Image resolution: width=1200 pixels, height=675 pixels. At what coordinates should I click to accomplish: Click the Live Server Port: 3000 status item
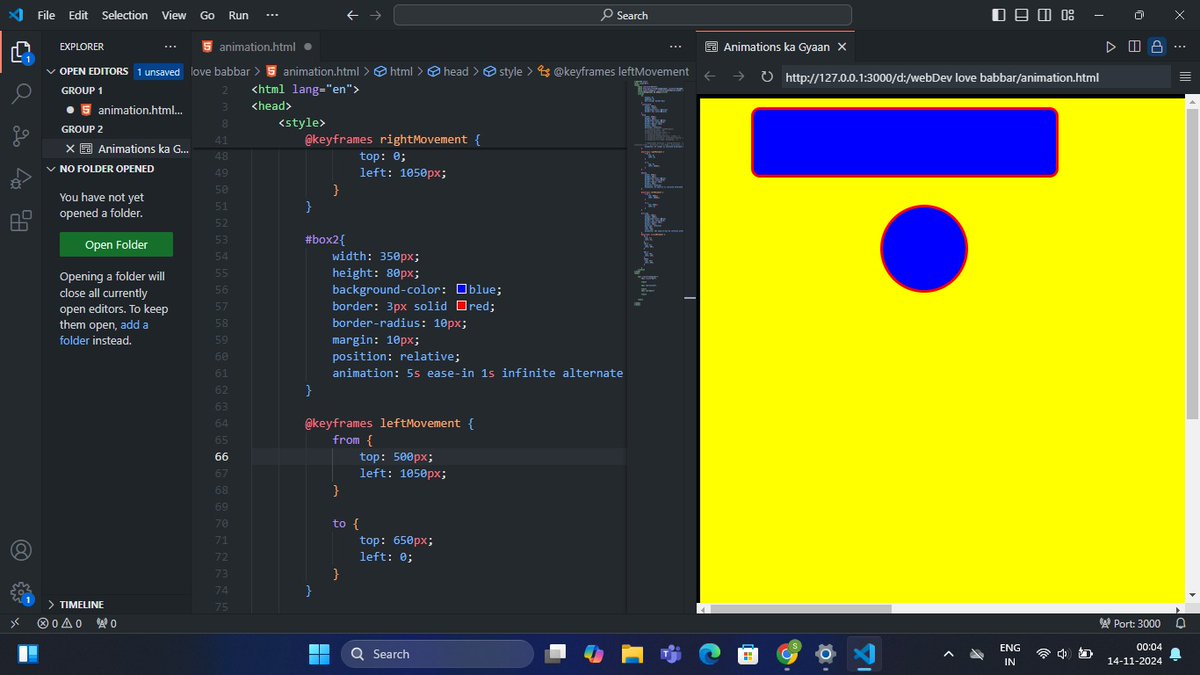(x=1130, y=623)
